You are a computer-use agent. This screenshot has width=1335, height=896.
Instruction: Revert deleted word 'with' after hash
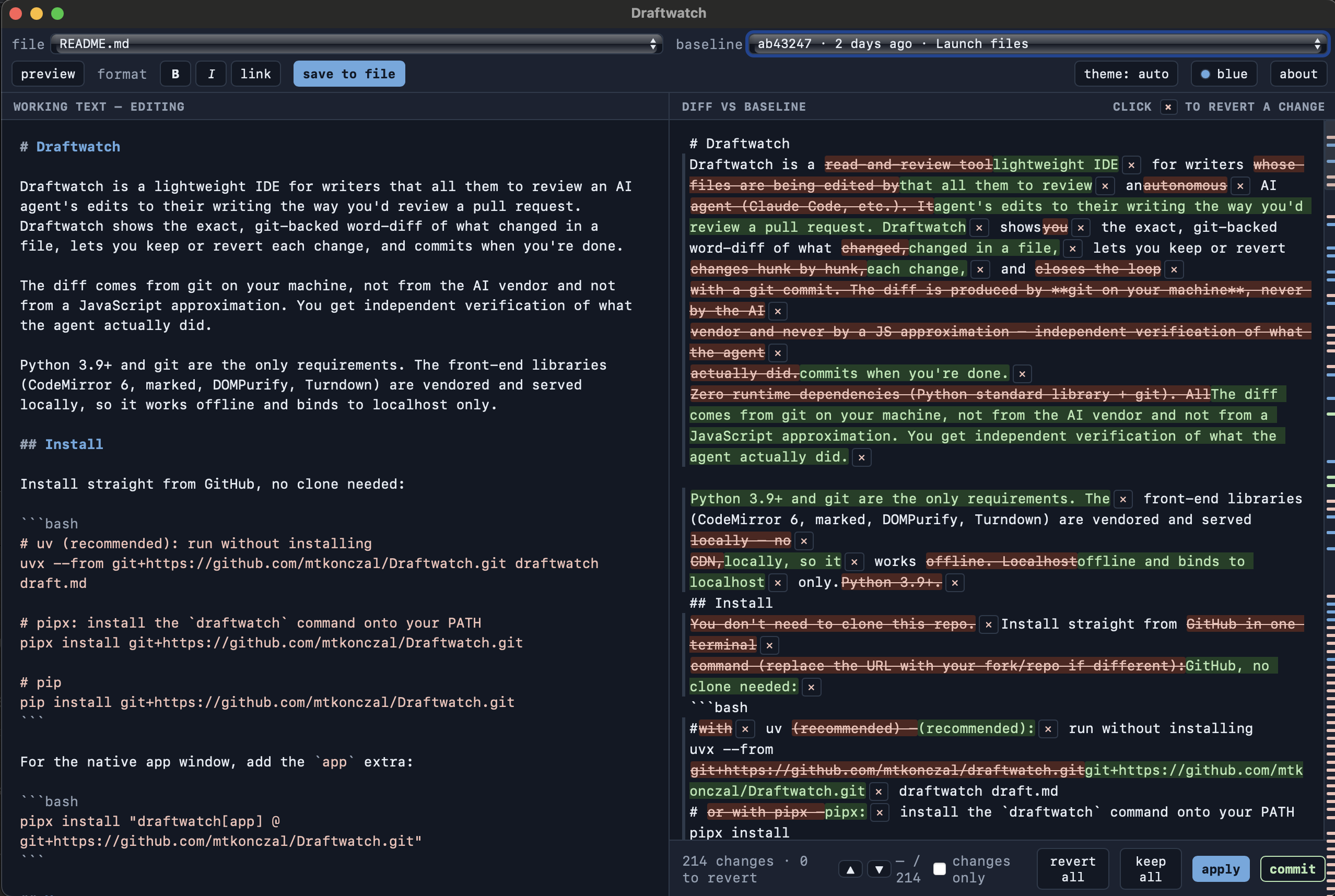(745, 729)
